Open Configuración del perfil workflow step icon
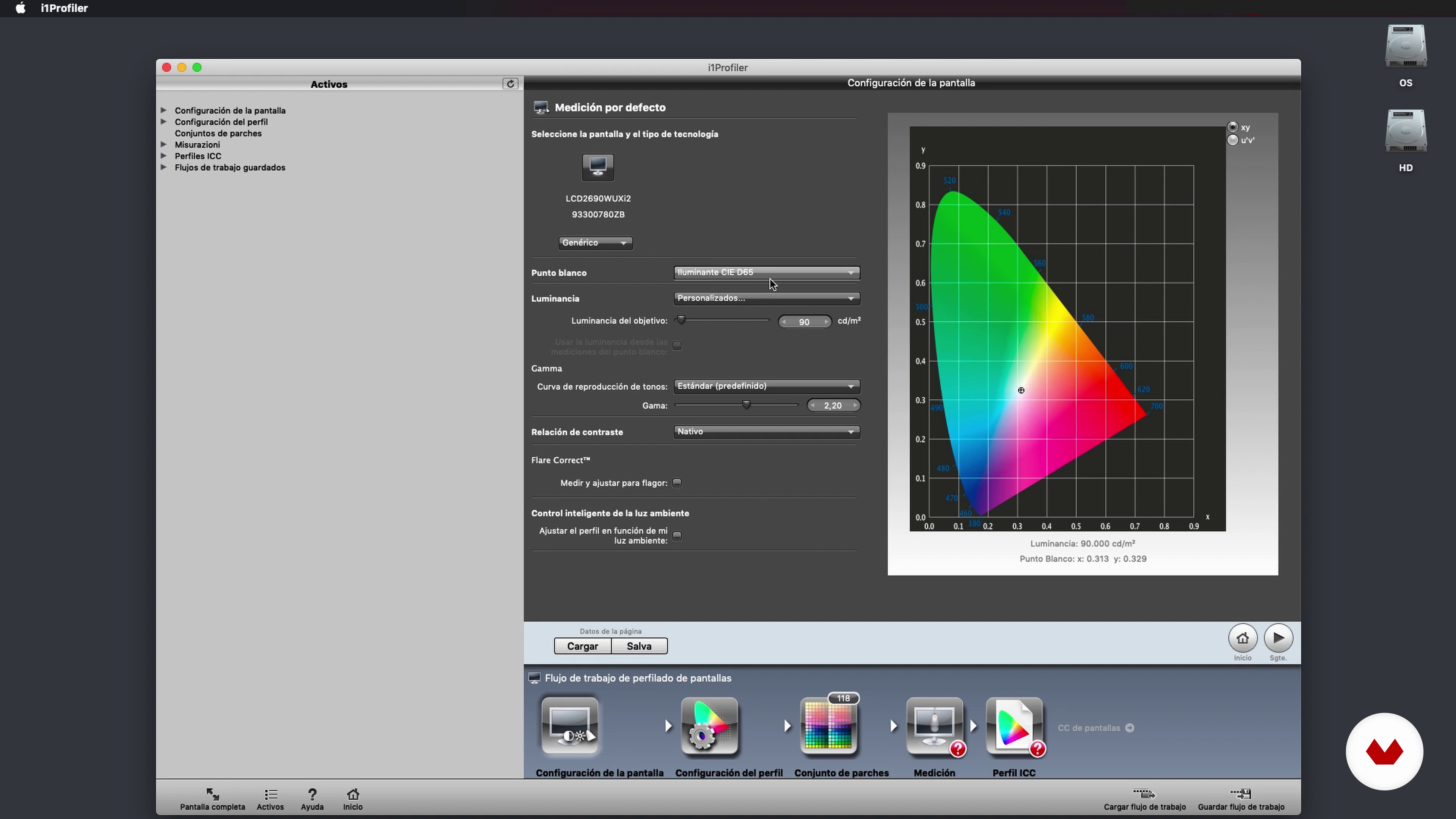Screen dimensions: 1456x819 pos(709,726)
